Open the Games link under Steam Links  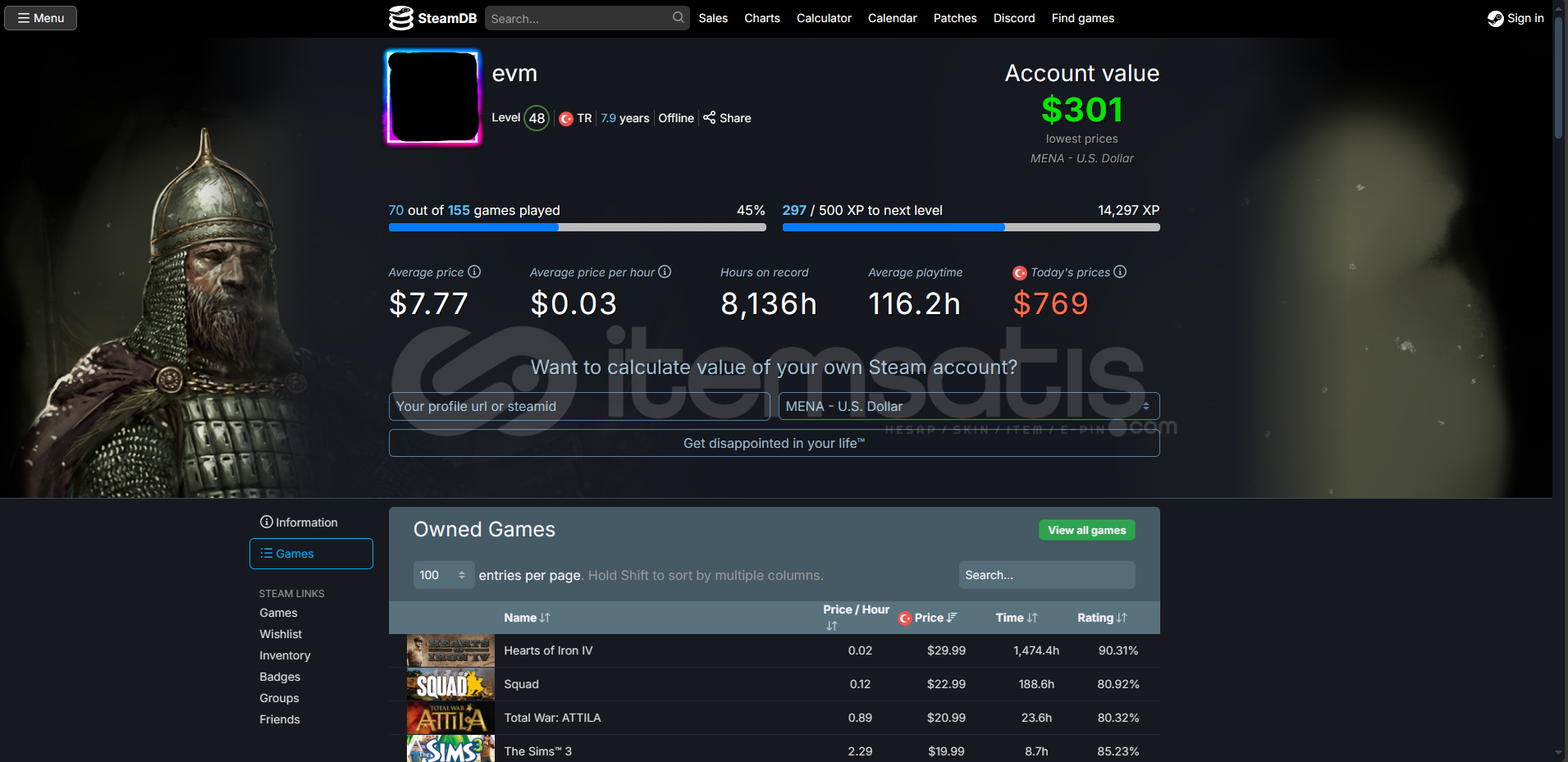pyautogui.click(x=278, y=613)
